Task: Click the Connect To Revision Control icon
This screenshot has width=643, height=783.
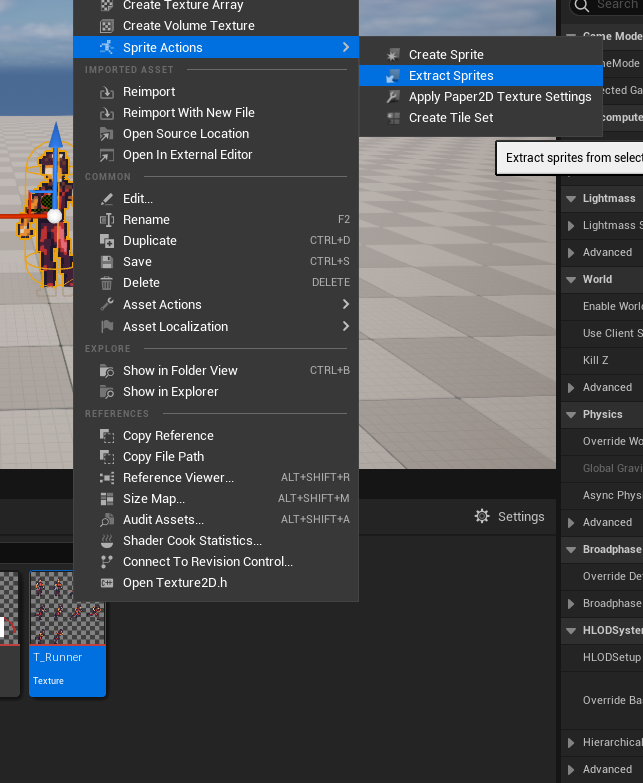Action: [107, 561]
